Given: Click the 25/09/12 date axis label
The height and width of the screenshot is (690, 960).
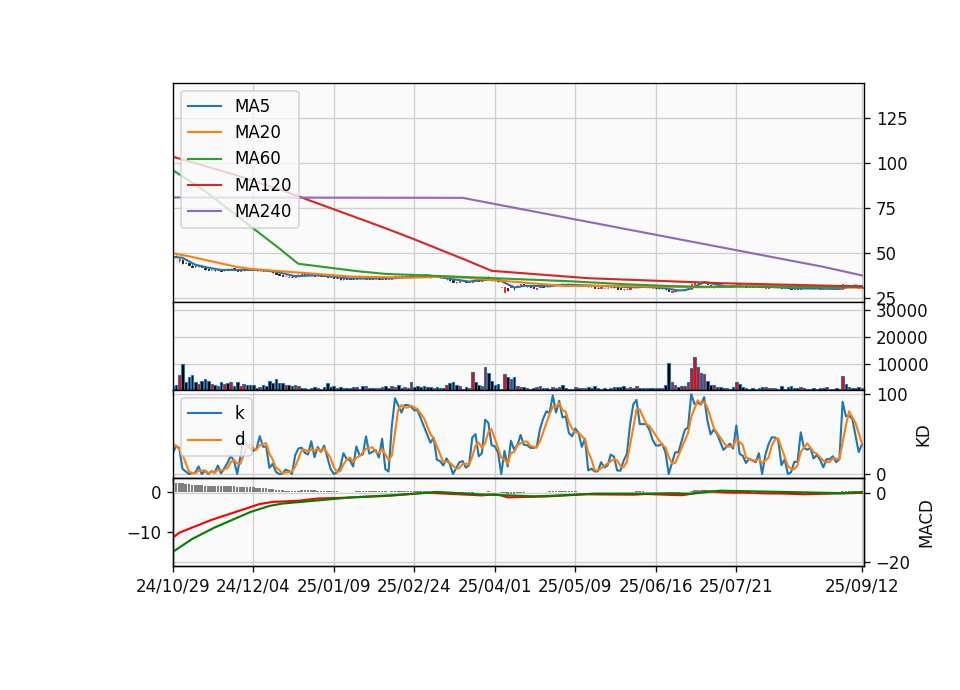Looking at the screenshot, I should click(x=861, y=586).
